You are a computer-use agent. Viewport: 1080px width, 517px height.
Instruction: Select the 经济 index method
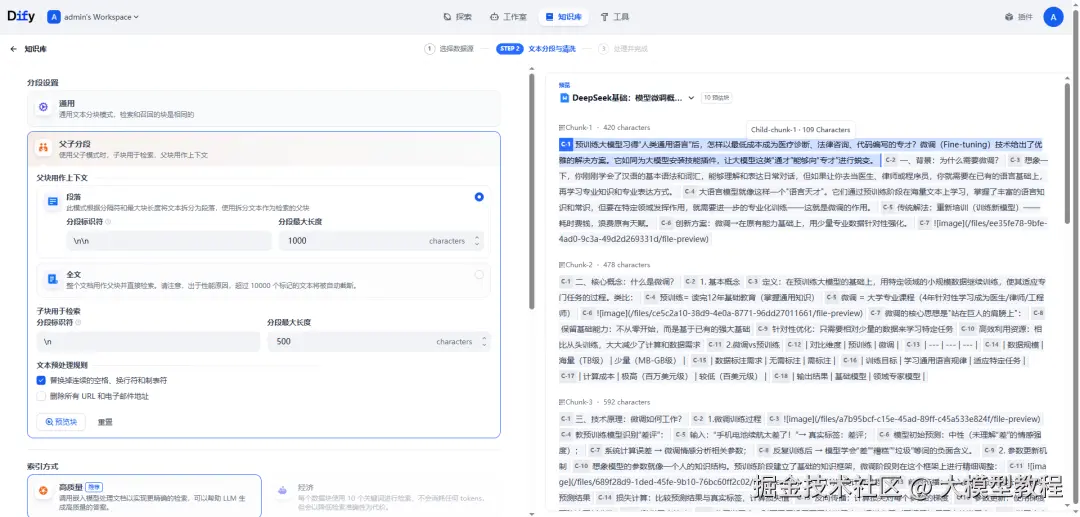pyautogui.click(x=383, y=496)
